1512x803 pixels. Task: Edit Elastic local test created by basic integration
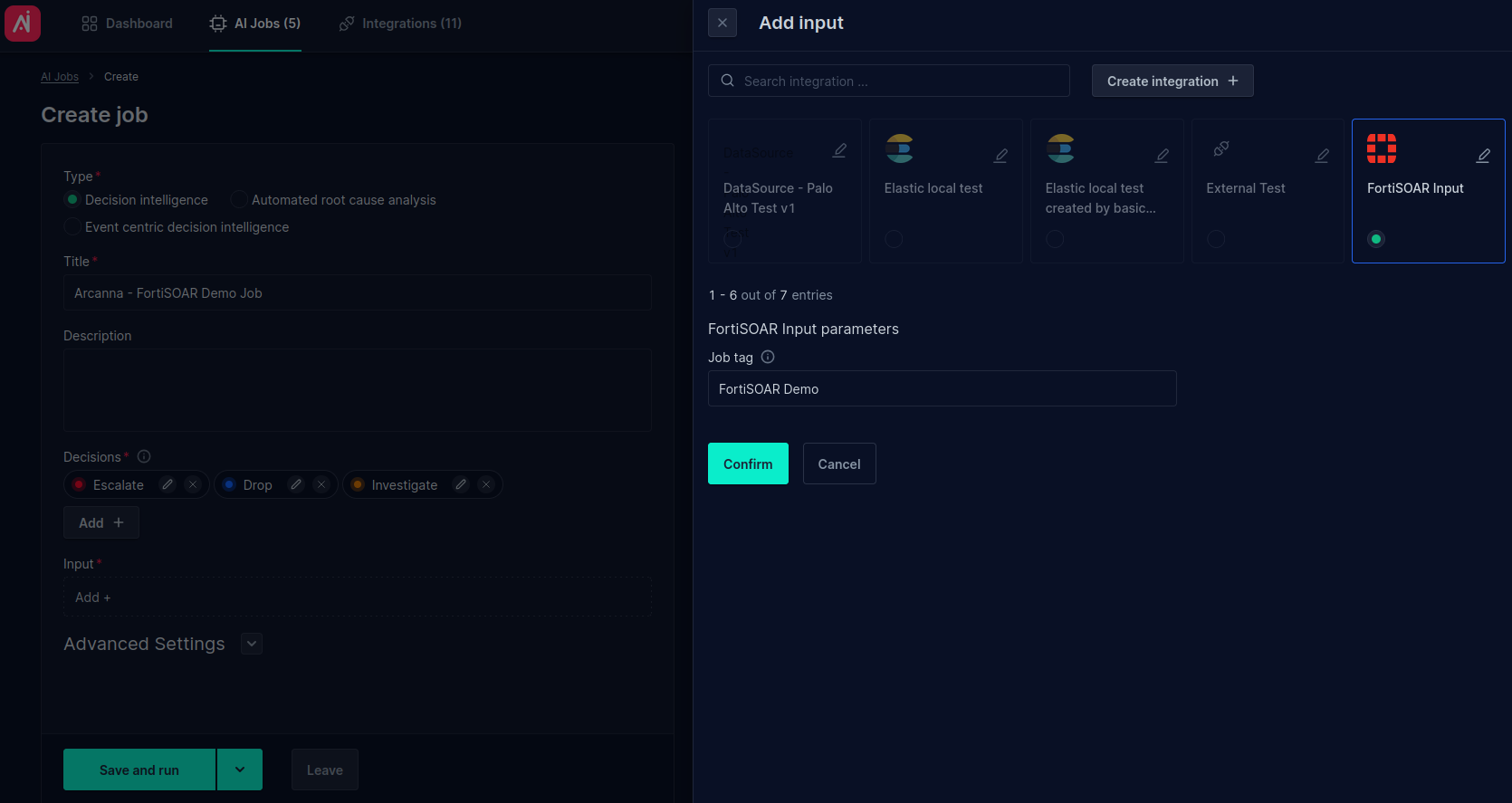pos(1163,156)
